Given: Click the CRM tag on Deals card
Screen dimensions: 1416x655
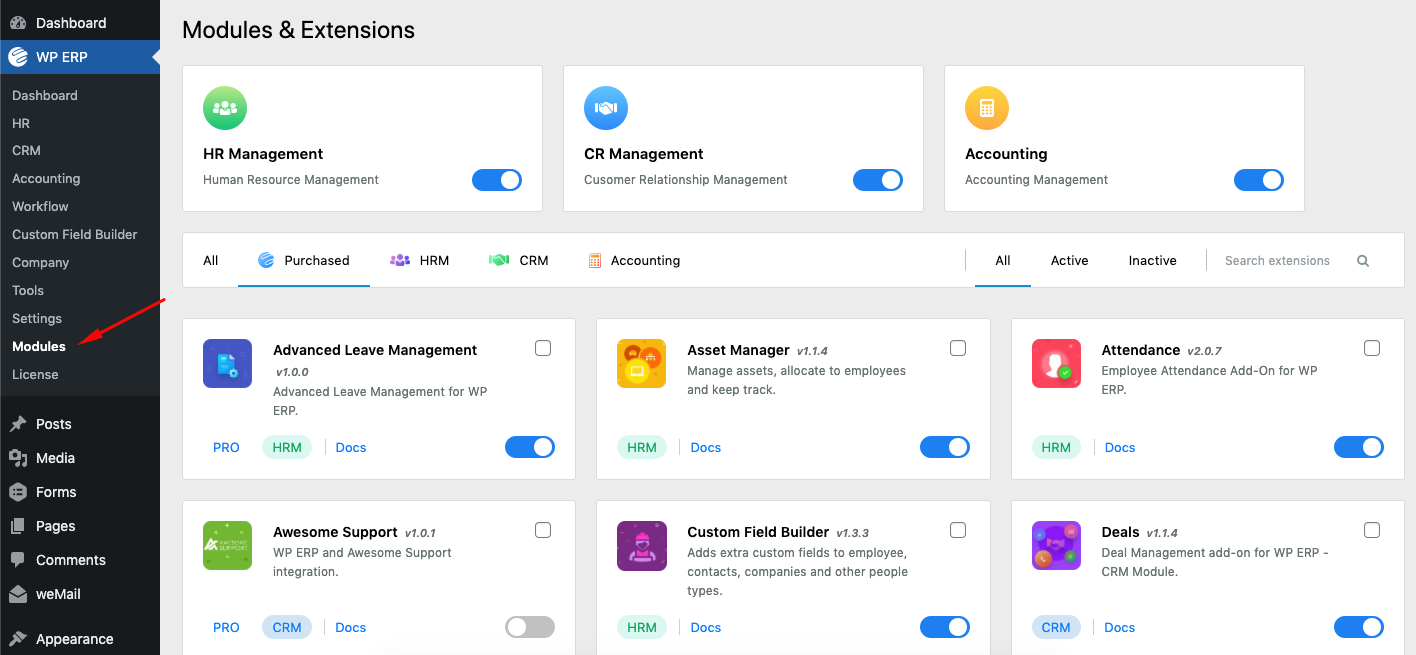Looking at the screenshot, I should coord(1056,628).
